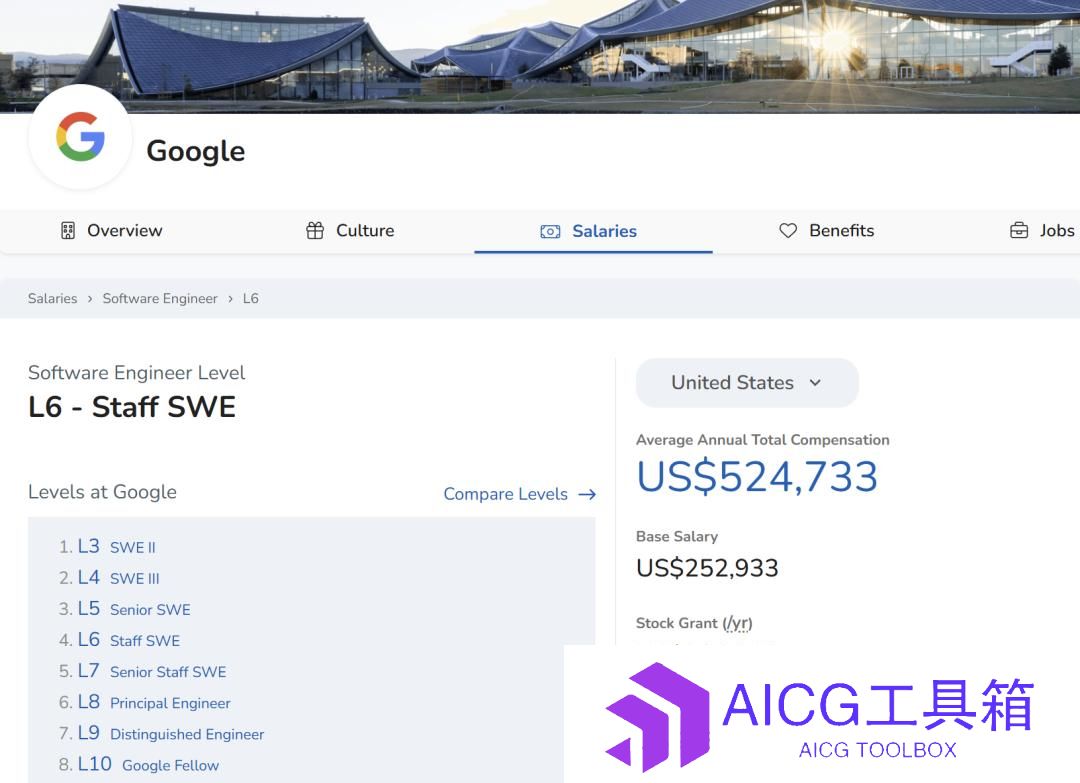Click the chevron in the country selector
The height and width of the screenshot is (783, 1080).
815,383
